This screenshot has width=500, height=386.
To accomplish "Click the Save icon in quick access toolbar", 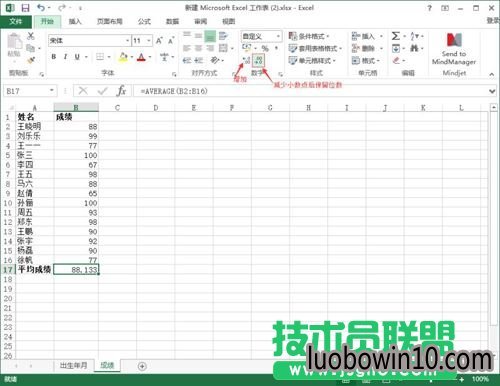I will tap(25, 8).
